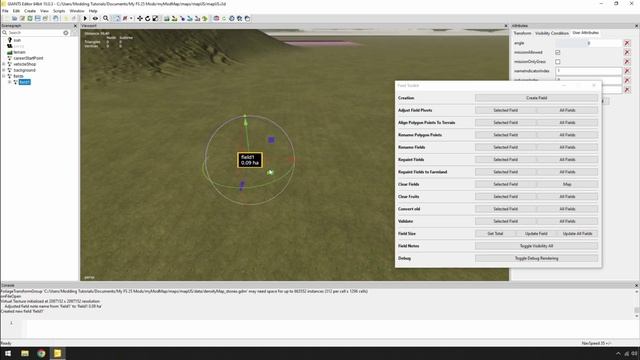Viewport: 640px width, 360px height.
Task: Click the first terrain editing toolbar icon
Action: point(167,18)
